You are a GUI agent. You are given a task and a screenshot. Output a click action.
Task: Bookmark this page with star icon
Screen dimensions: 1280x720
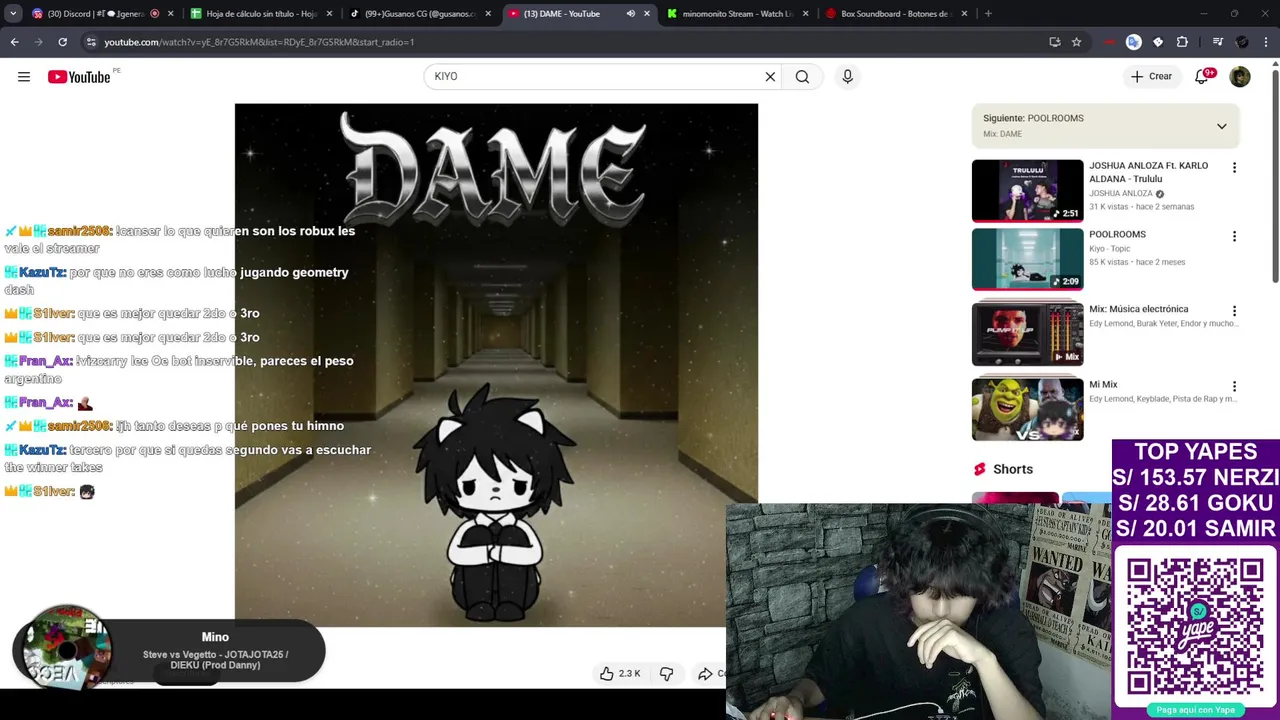(x=1076, y=42)
